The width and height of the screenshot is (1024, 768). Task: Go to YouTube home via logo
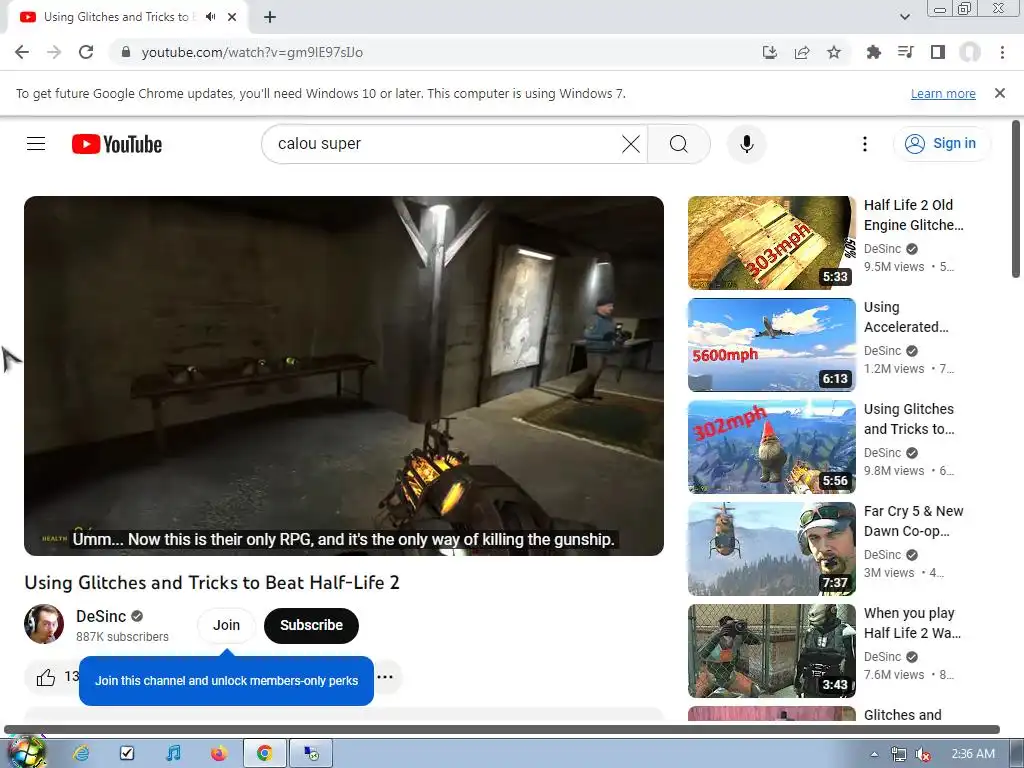[117, 144]
